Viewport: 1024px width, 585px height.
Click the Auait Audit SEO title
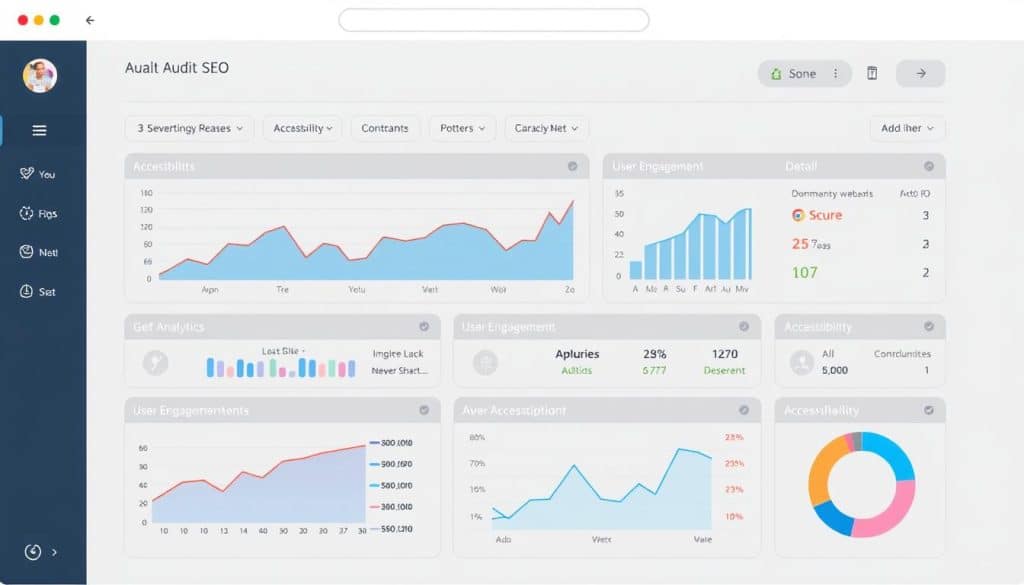pos(177,68)
